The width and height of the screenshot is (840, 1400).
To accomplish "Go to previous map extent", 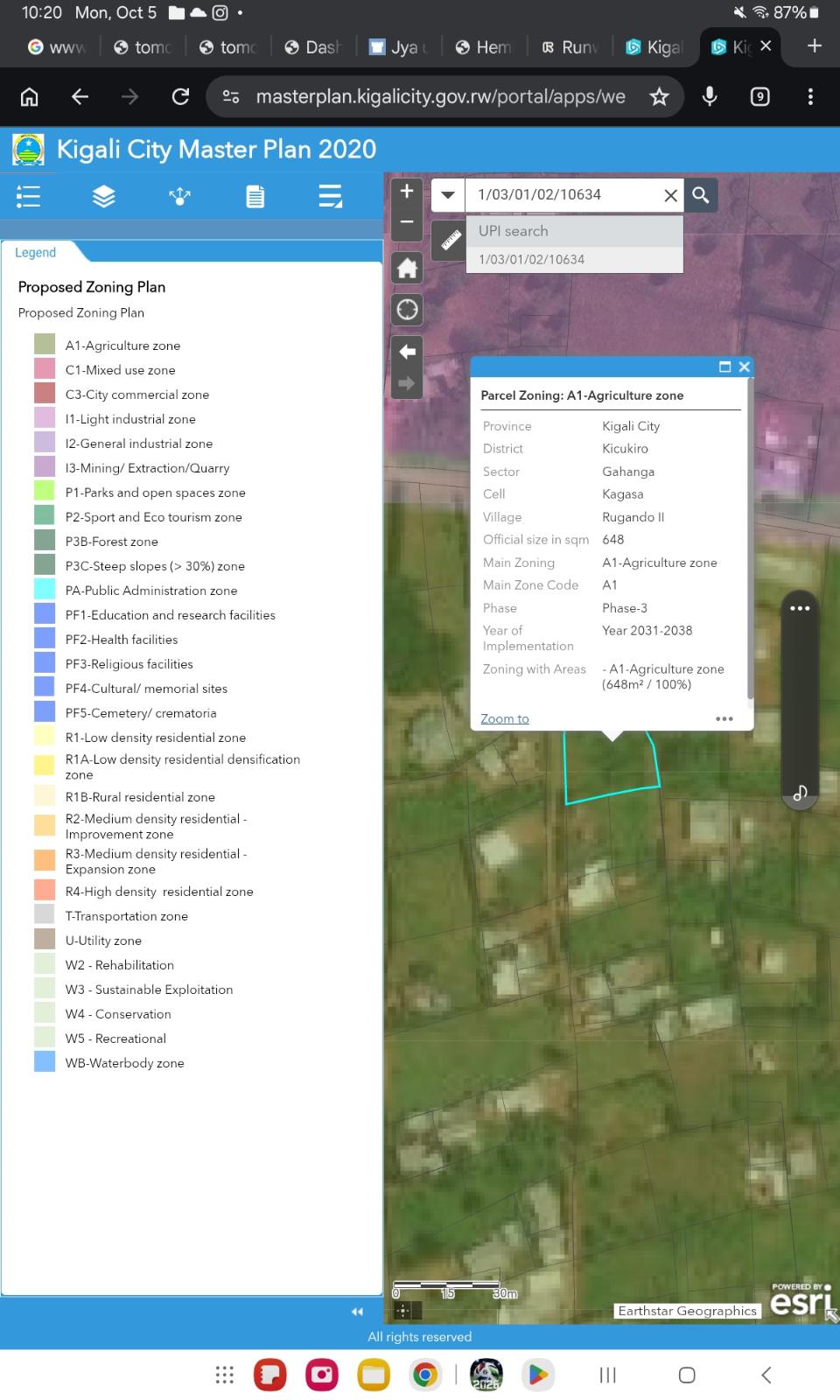I will pos(407,352).
